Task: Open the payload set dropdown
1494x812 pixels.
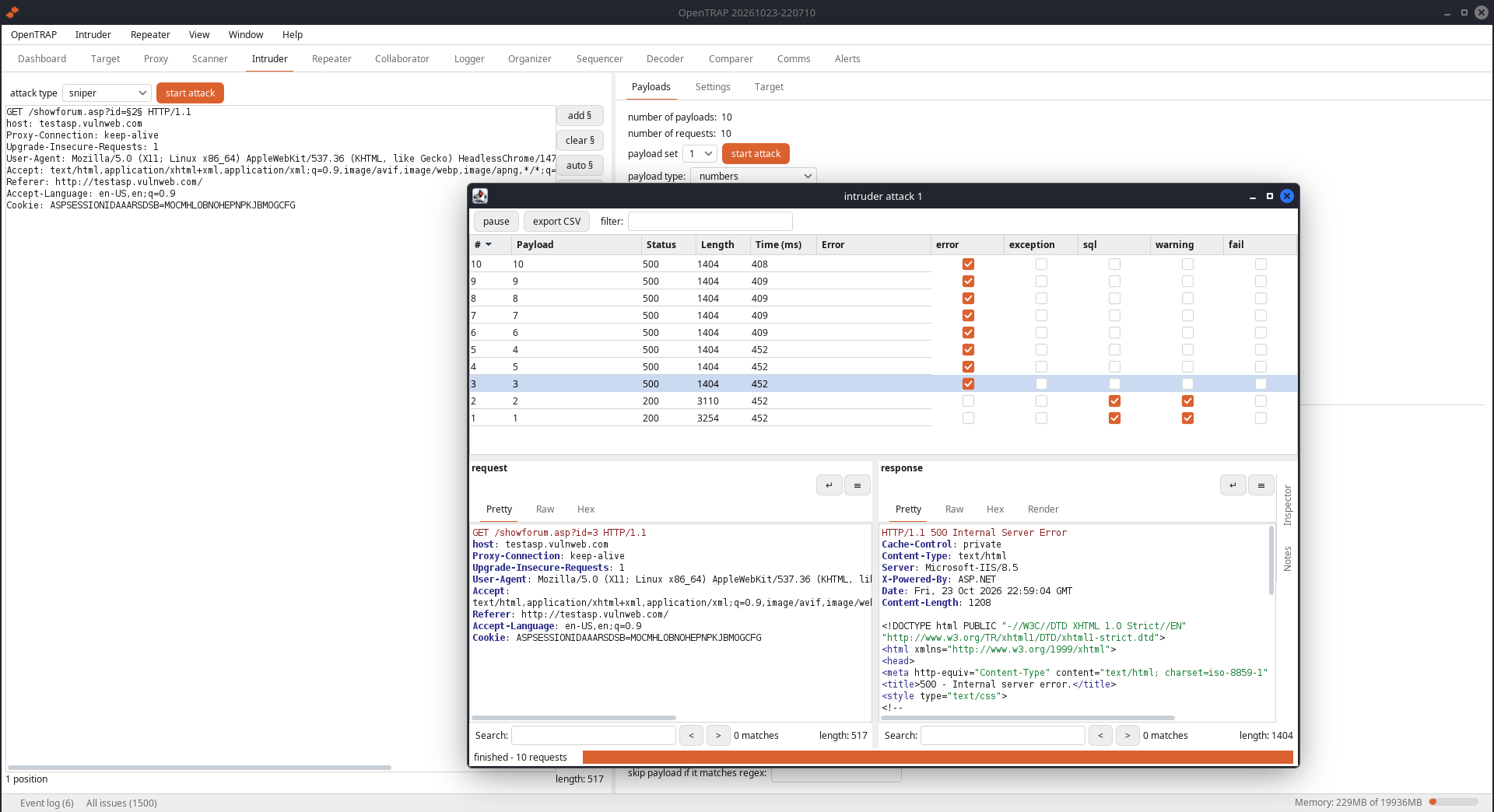Action: pos(700,153)
